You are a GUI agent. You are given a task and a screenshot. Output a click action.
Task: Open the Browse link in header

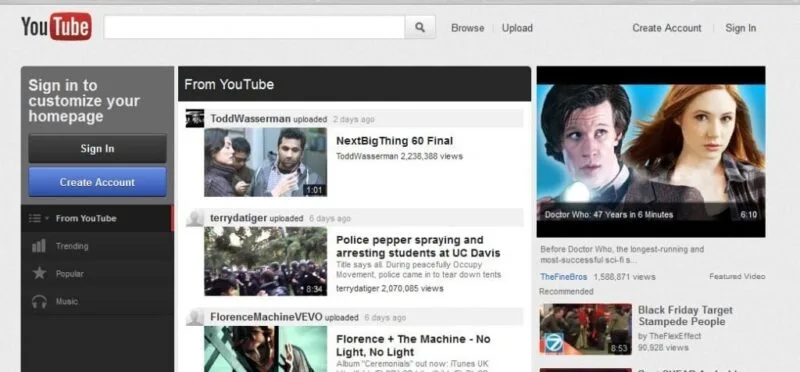pyautogui.click(x=467, y=28)
